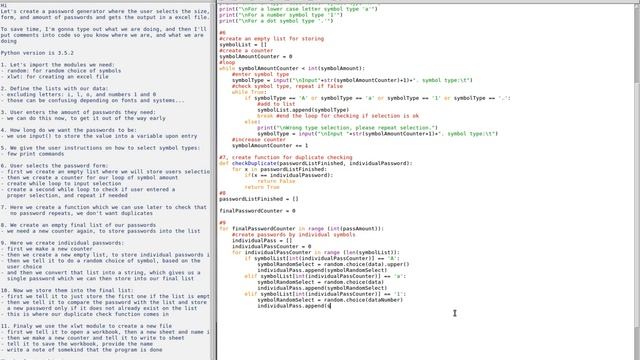Image resolution: width=640 pixels, height=360 pixels.
Task: Click the comment '#check symbol type, repeat if false'
Action: 287,86
